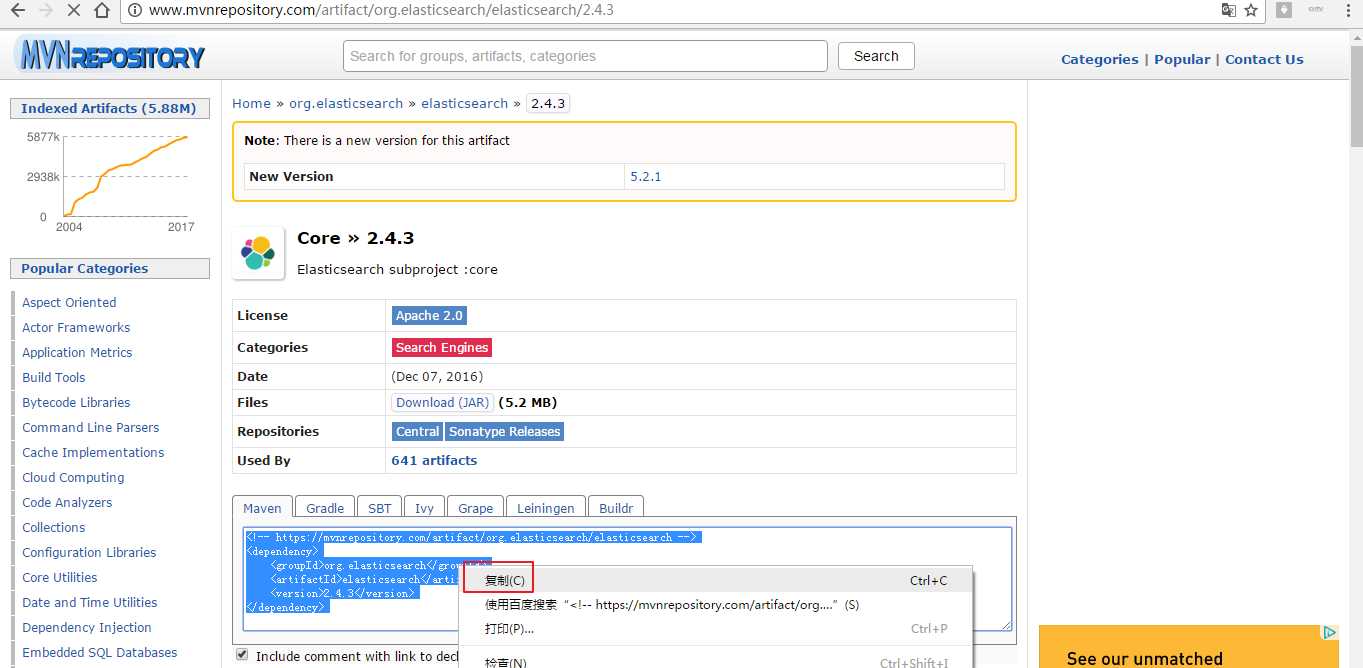
Task: Switch to the Buildr tab
Action: [616, 508]
